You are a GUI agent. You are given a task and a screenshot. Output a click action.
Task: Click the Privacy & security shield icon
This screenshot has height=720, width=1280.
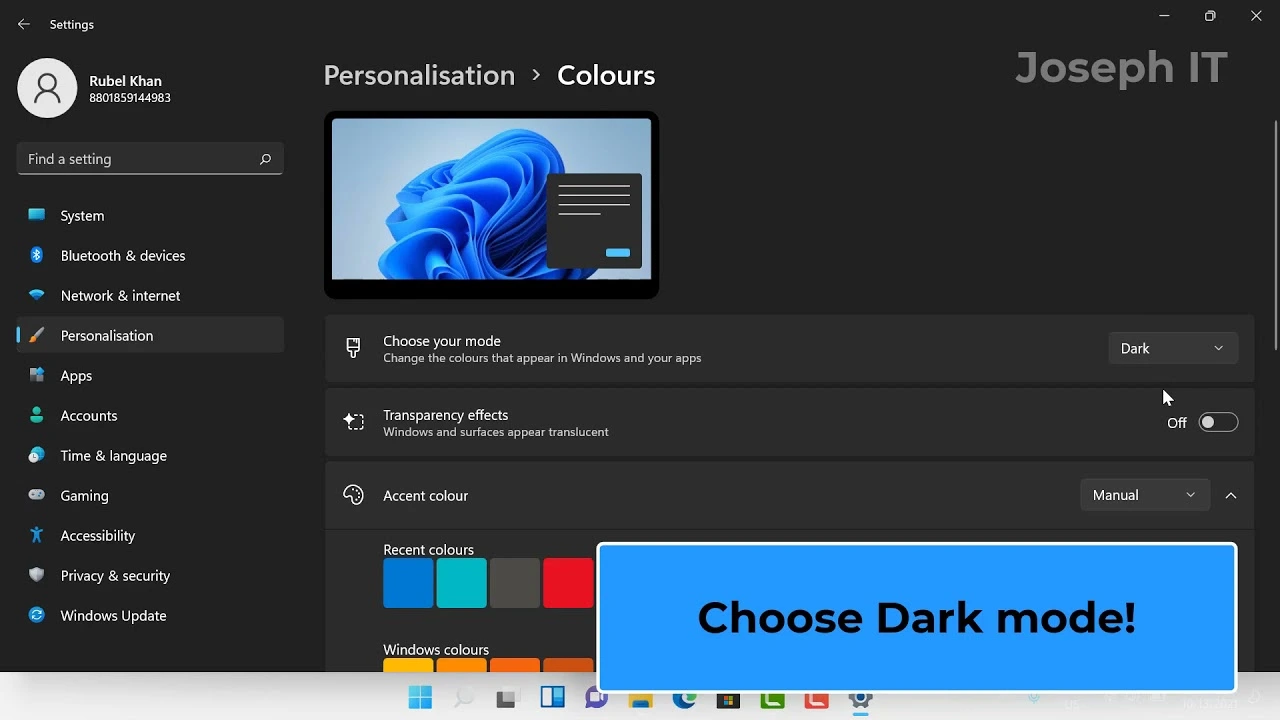37,575
